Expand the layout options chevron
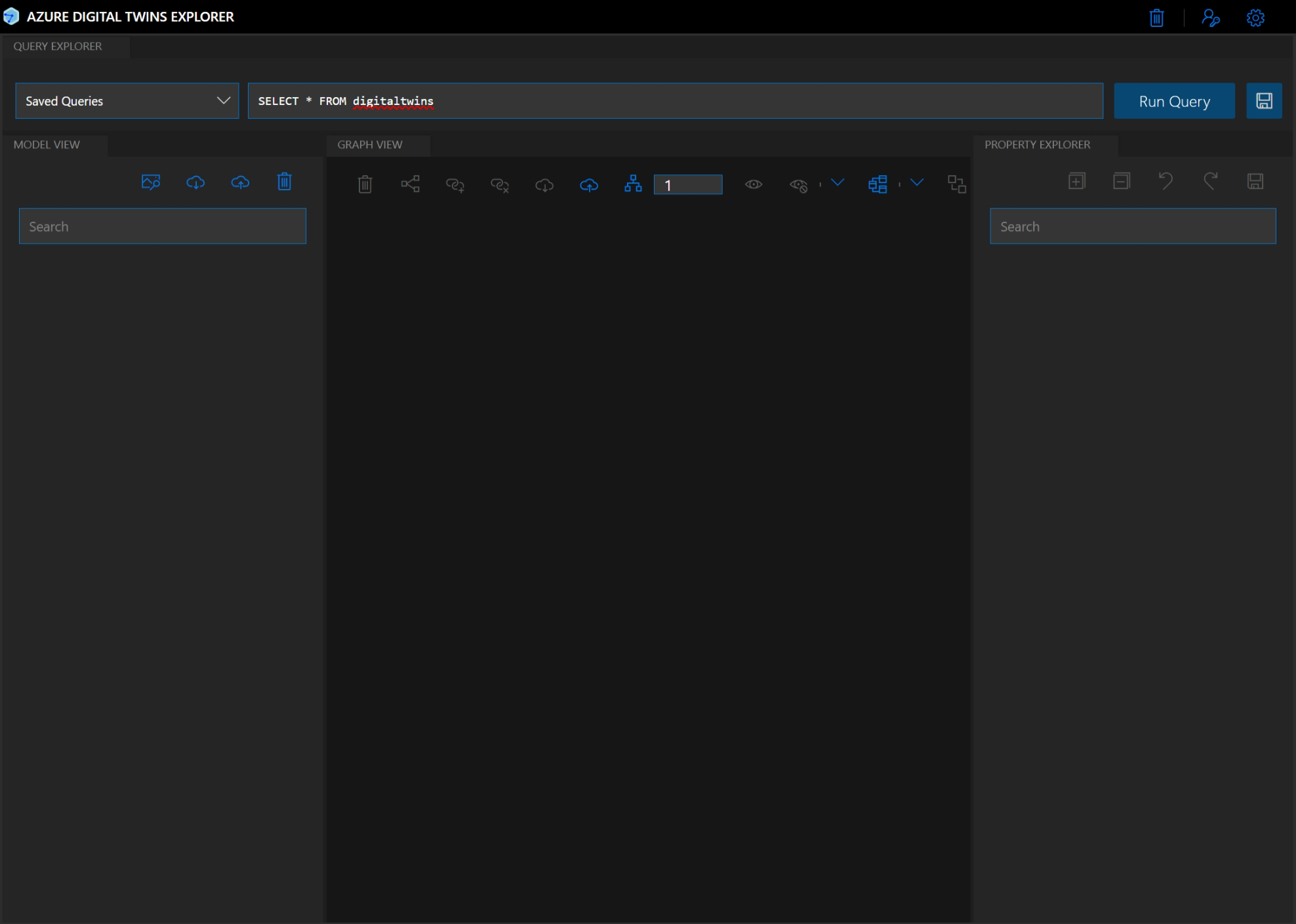 tap(917, 182)
